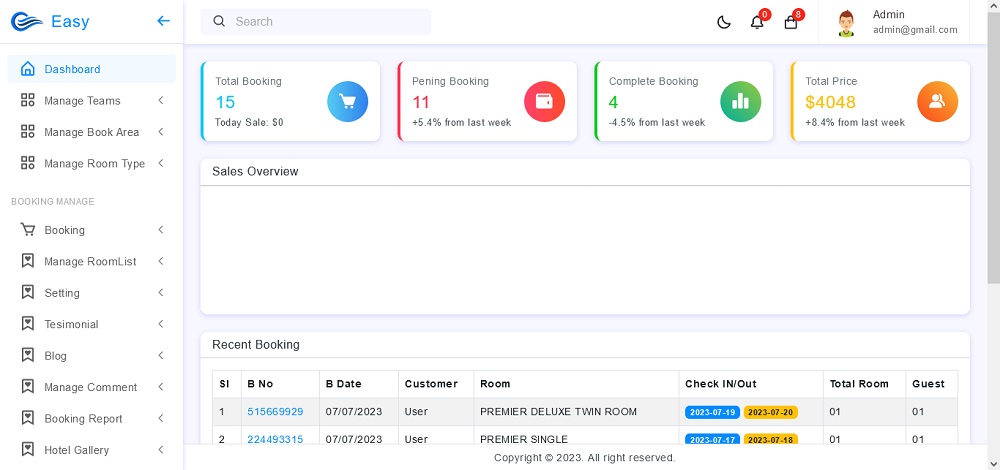Open the shopping bag cart icon
Image resolution: width=1000 pixels, height=470 pixels.
tap(791, 22)
